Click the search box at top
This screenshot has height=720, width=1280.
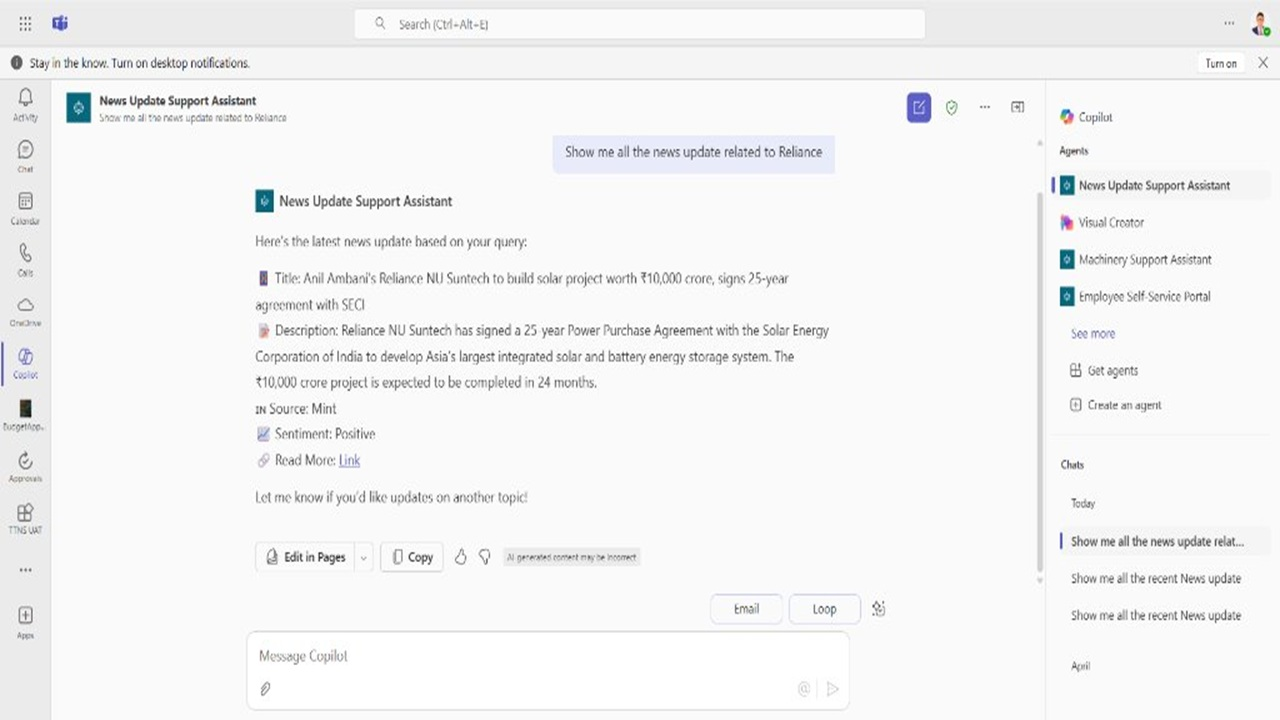640,24
